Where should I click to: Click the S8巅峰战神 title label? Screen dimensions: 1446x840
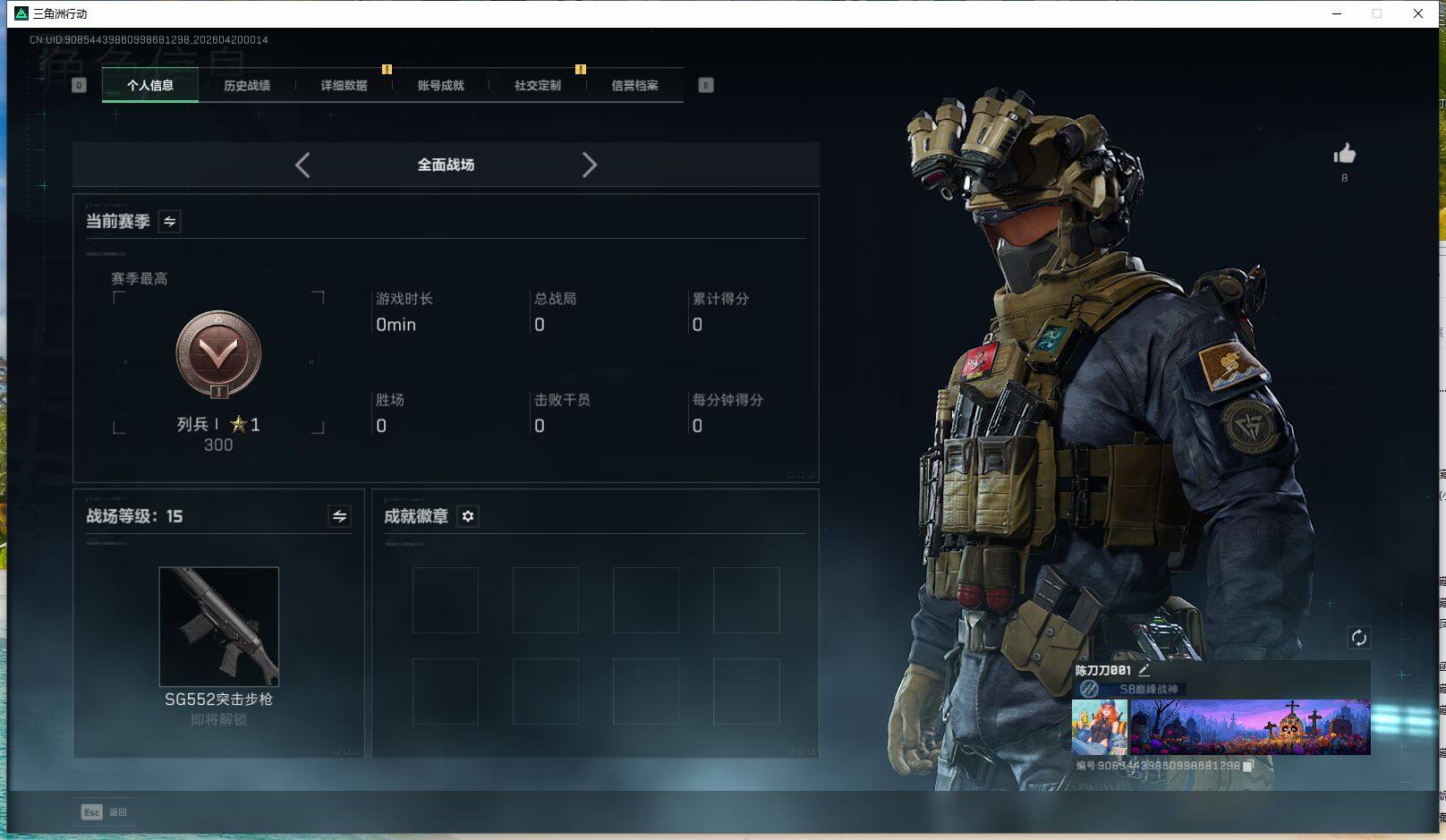tap(1149, 689)
